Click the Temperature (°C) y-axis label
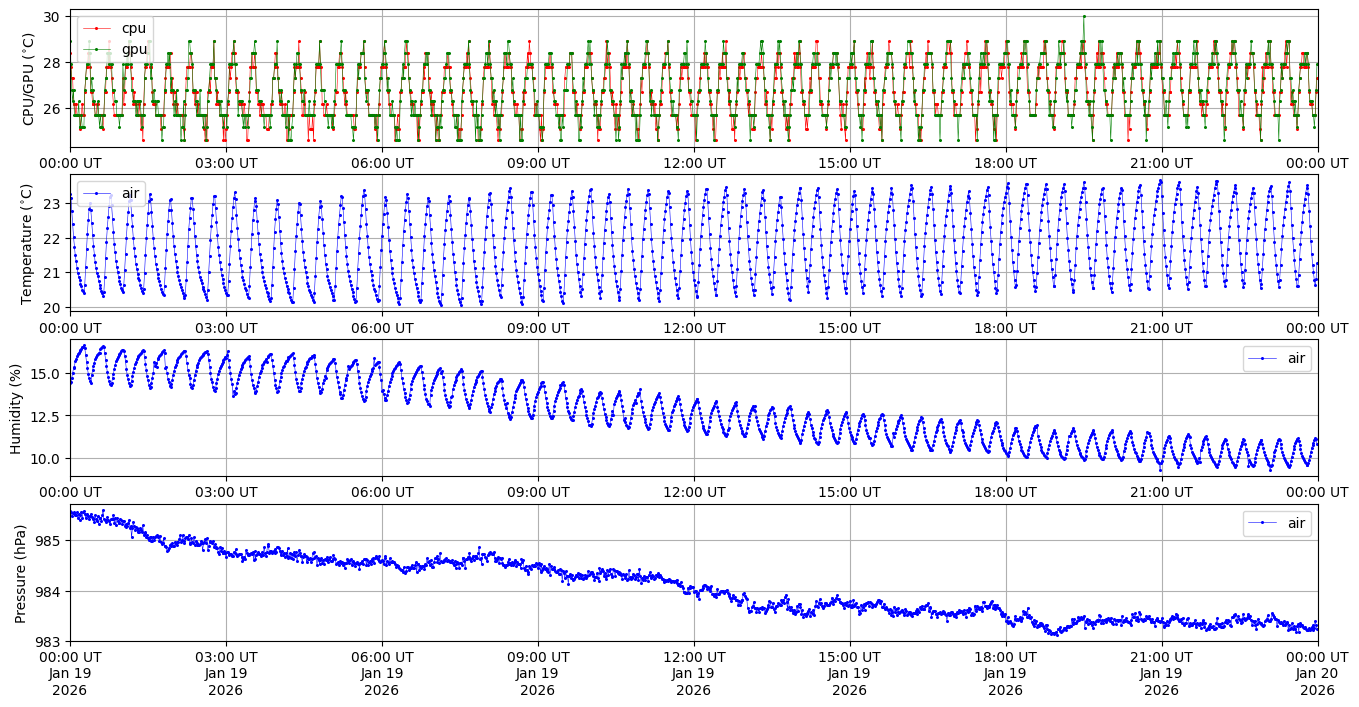Screen dimensions: 1359x707 (x=28, y=243)
